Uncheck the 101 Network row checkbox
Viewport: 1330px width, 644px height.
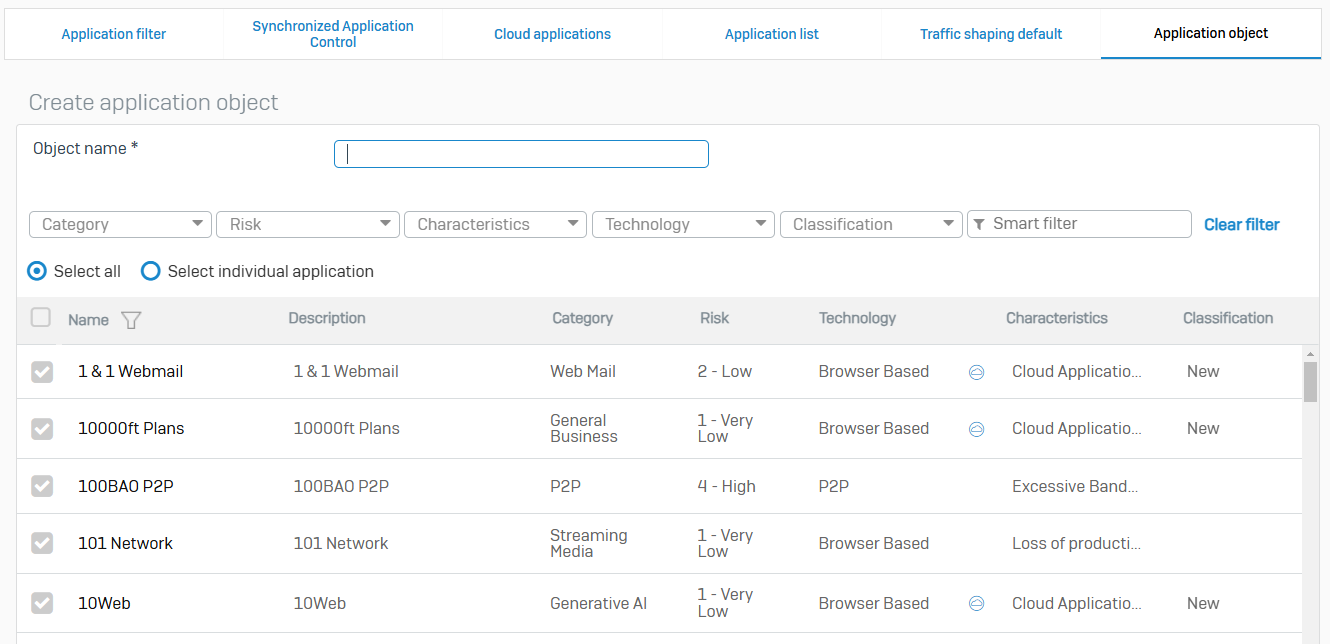(42, 543)
